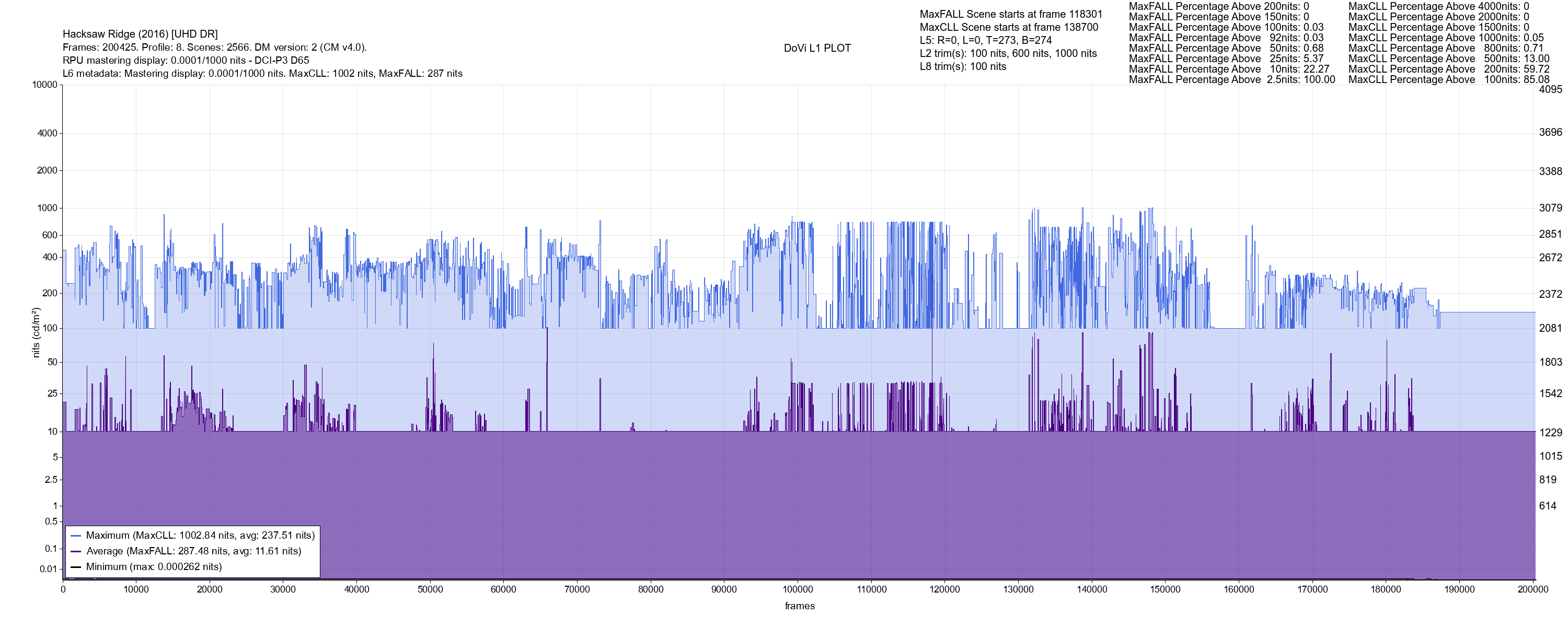Click the L2 trim(s) info line
1568x627 pixels.
pyautogui.click(x=1008, y=54)
